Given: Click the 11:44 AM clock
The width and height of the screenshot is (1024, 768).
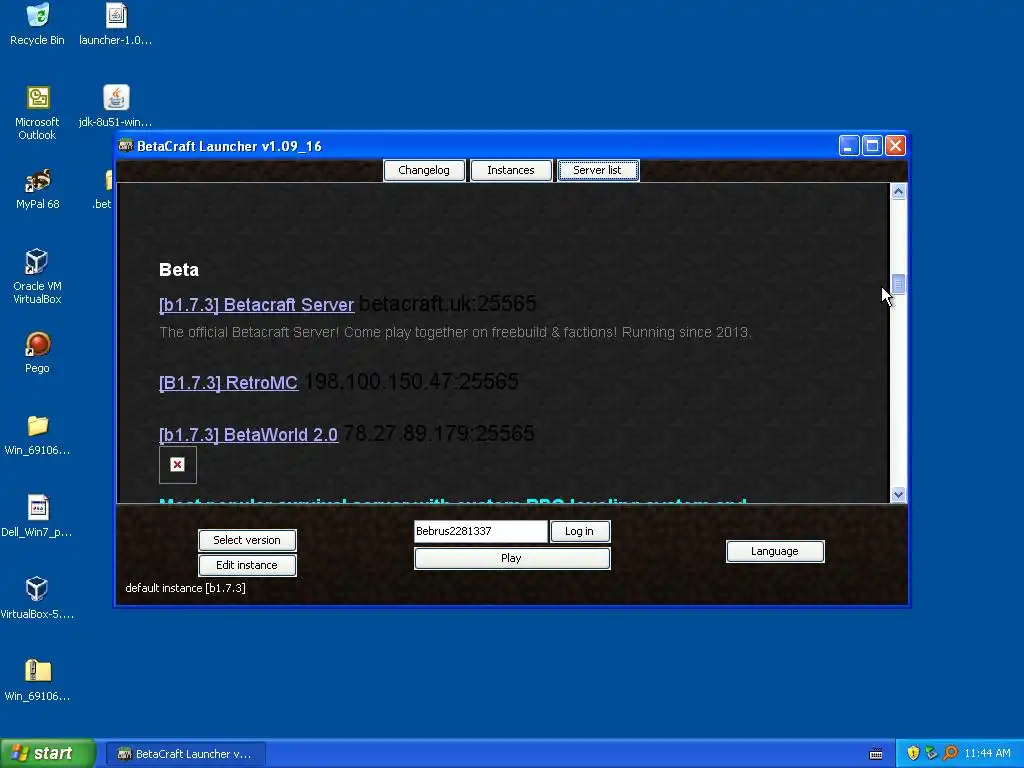Looking at the screenshot, I should pos(987,753).
